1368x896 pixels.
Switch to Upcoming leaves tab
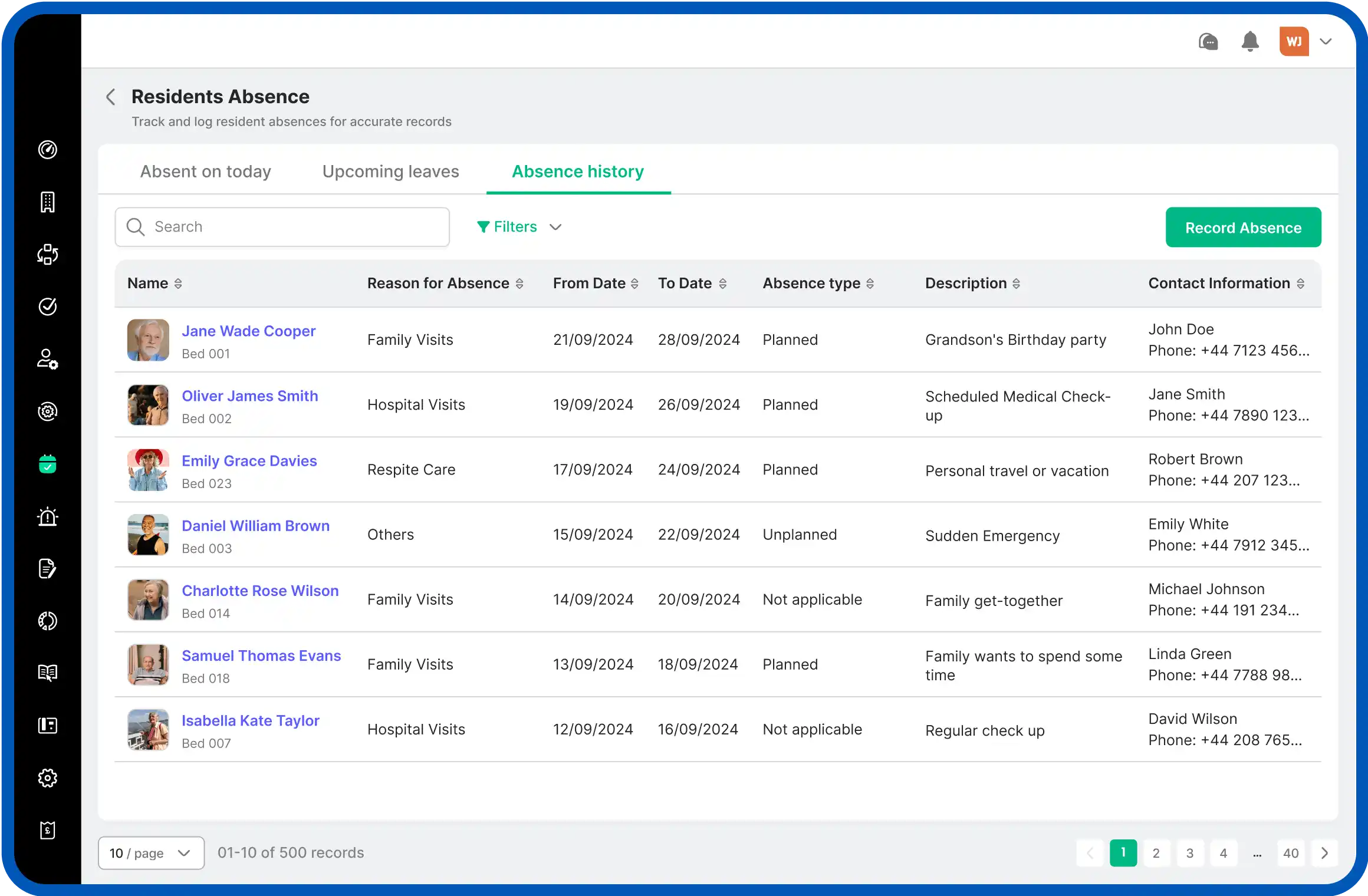coord(391,172)
